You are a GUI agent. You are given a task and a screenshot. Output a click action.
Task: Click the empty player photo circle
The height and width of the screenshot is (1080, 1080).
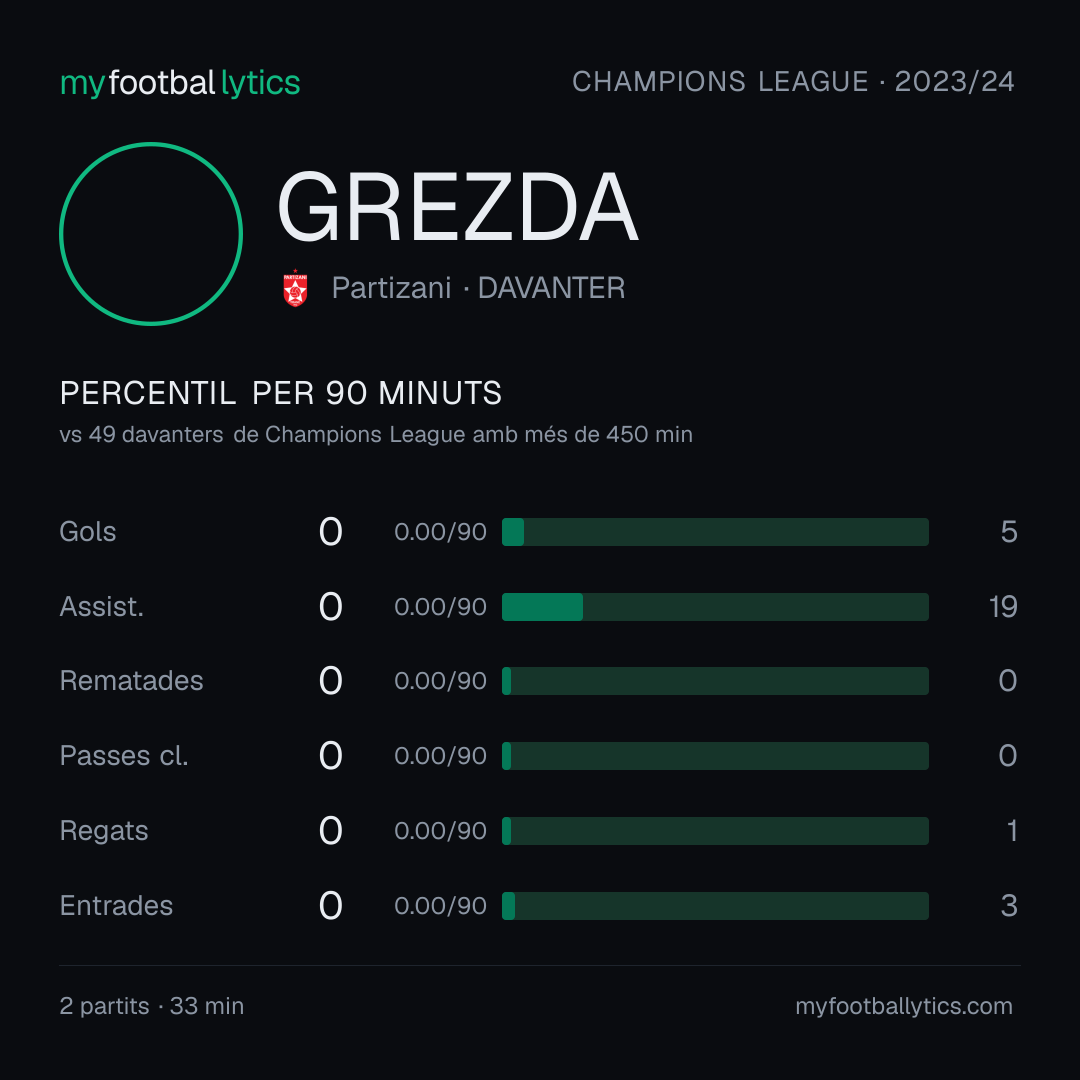[151, 233]
